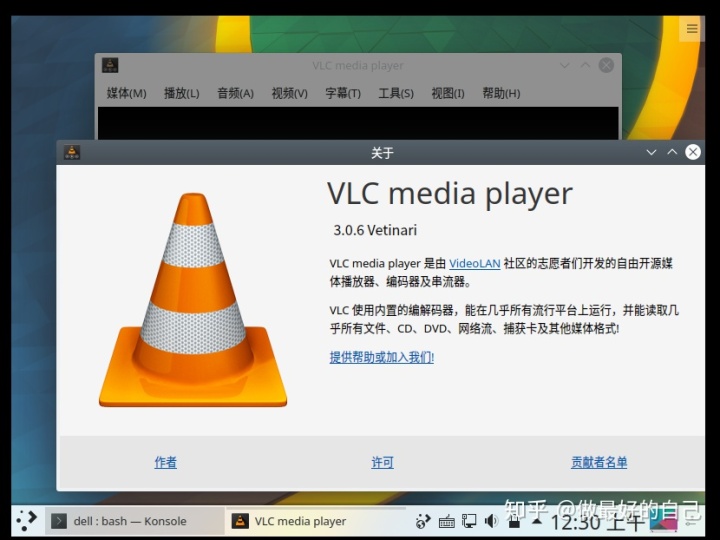Screen dimensions: 720x540
Task: Click the clock showing 12:30 上午
Action: click(x=597, y=522)
